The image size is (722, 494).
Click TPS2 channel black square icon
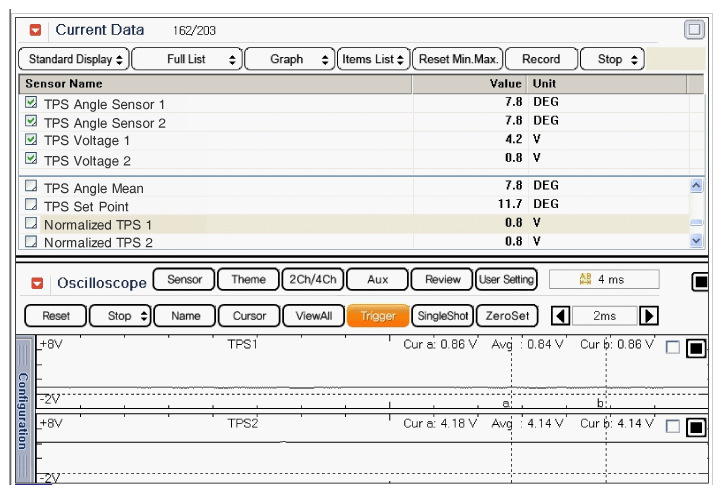695,428
